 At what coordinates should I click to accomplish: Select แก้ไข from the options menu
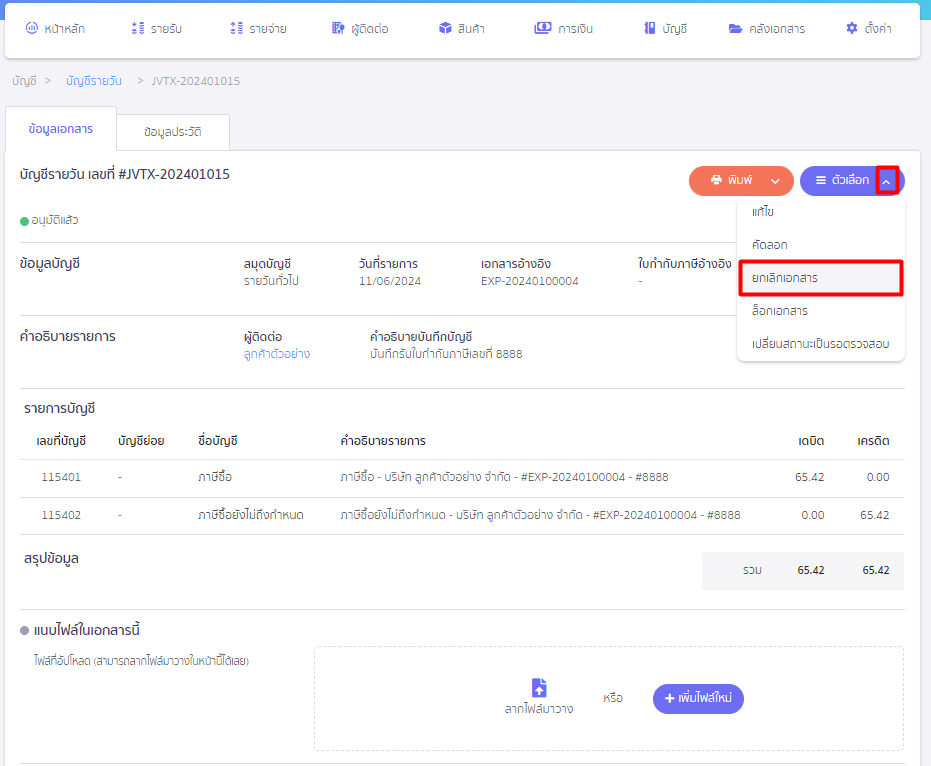tap(821, 212)
